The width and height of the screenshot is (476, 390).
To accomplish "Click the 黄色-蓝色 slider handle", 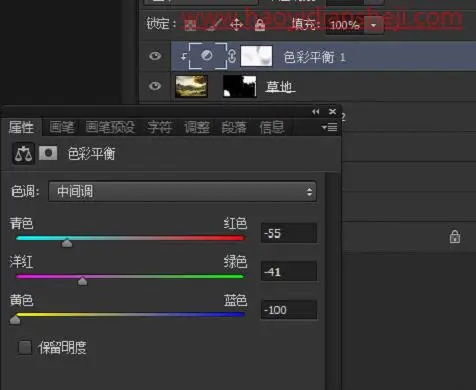I will (x=15, y=319).
